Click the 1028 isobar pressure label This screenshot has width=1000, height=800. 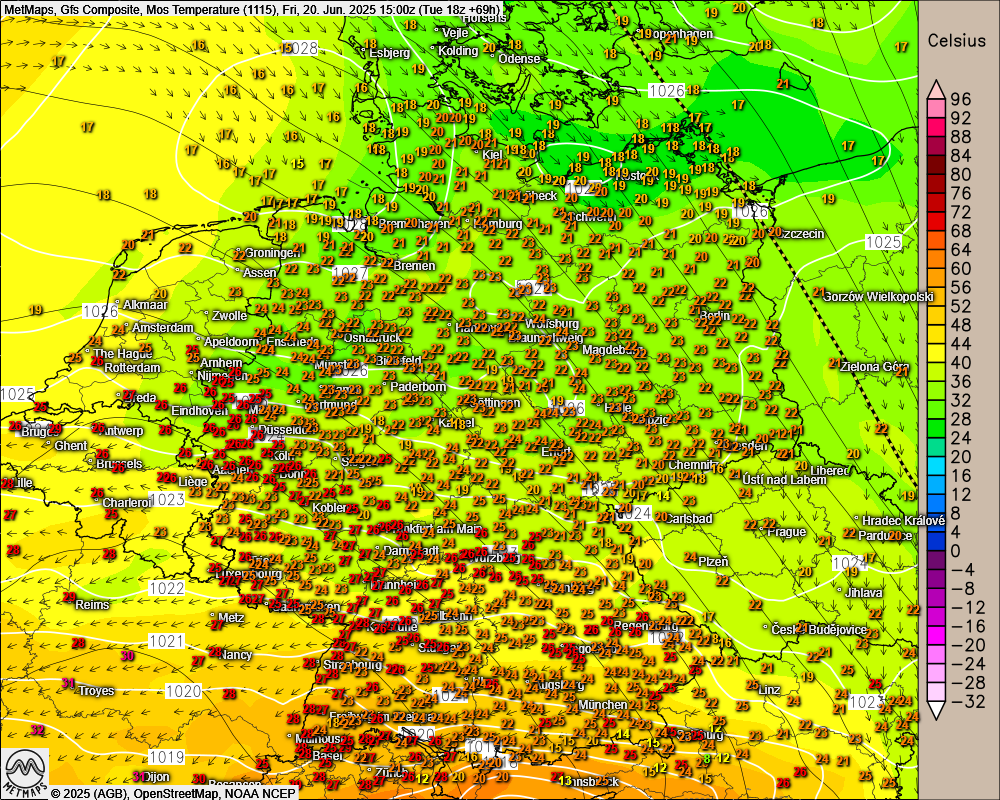300,48
